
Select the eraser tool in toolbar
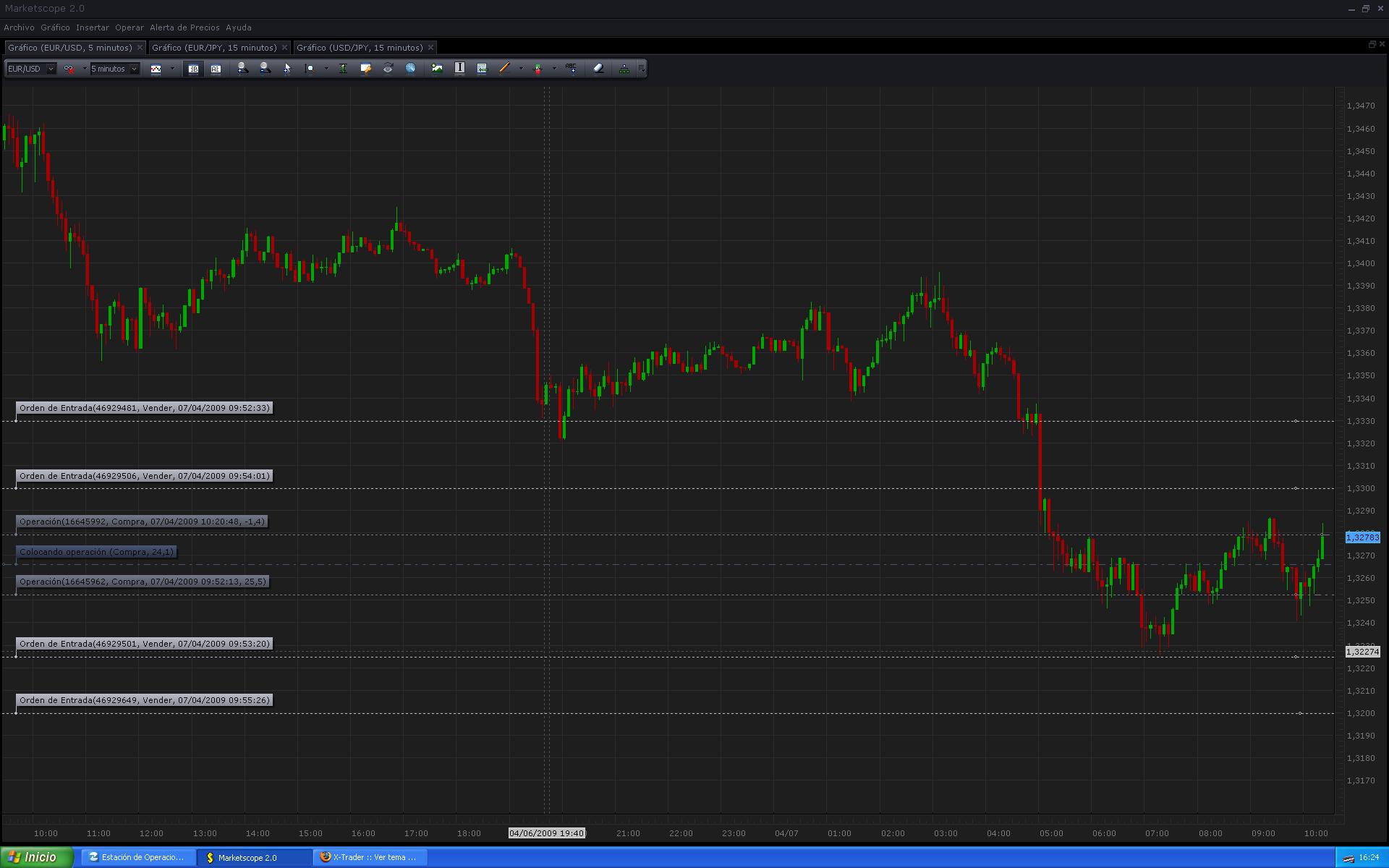pyautogui.click(x=598, y=68)
